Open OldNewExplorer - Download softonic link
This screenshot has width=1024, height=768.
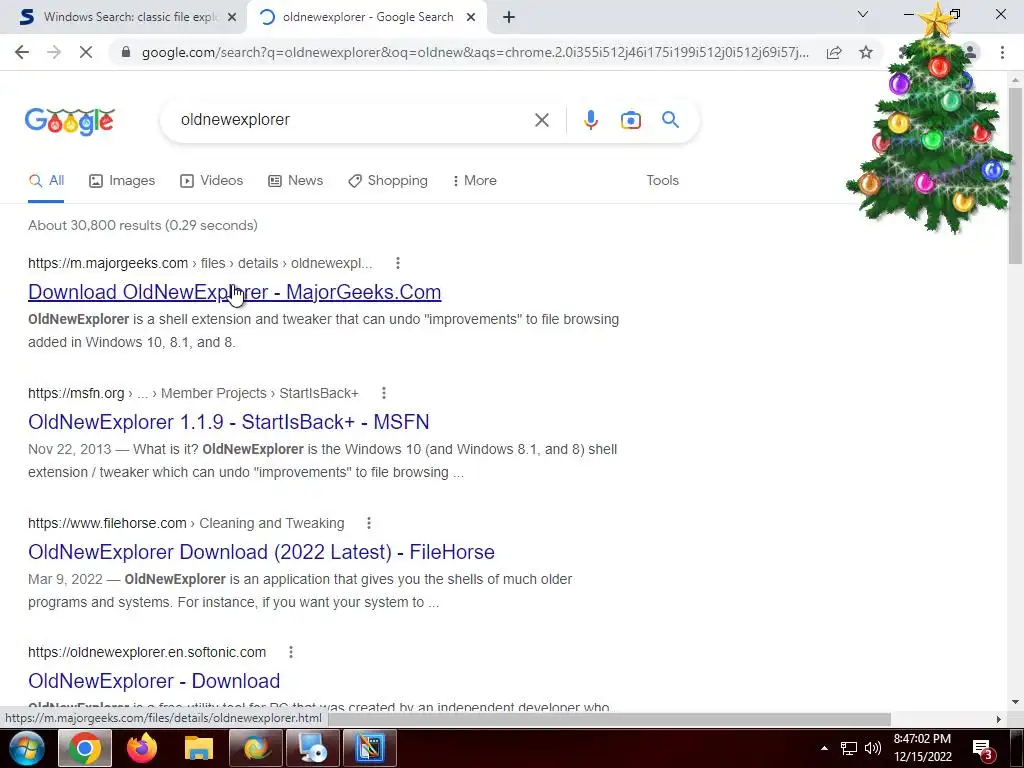154,680
